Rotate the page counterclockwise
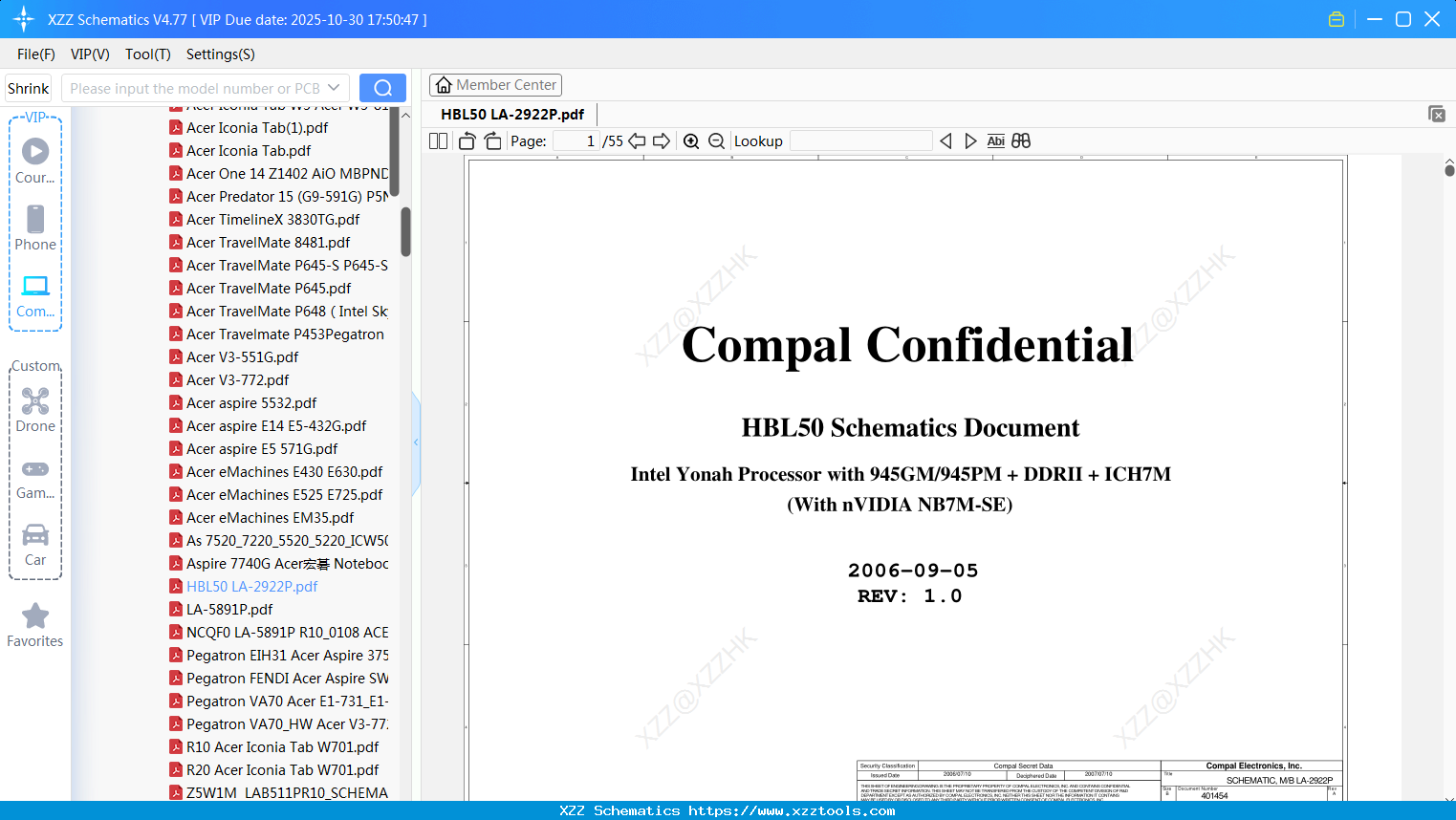This screenshot has width=1456, height=820. [467, 141]
